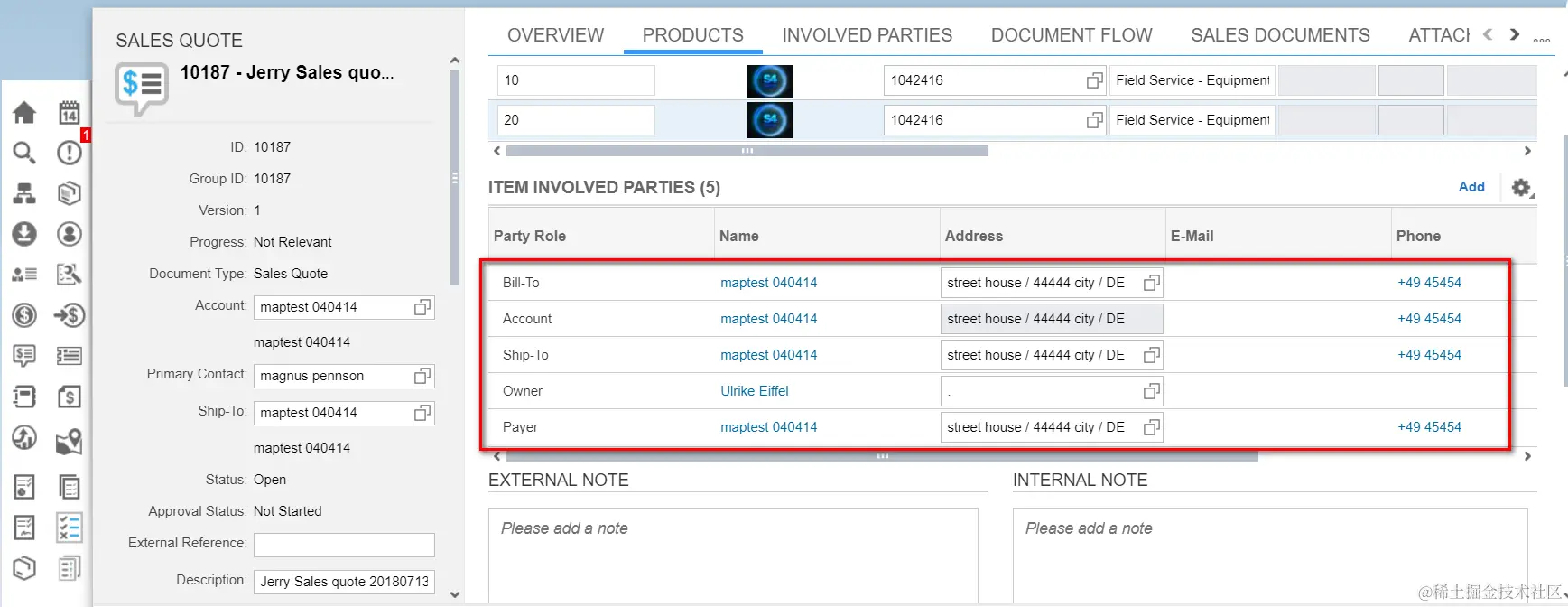The width and height of the screenshot is (1568, 607).
Task: Open the list lines icon beside quotes
Action: click(x=70, y=355)
